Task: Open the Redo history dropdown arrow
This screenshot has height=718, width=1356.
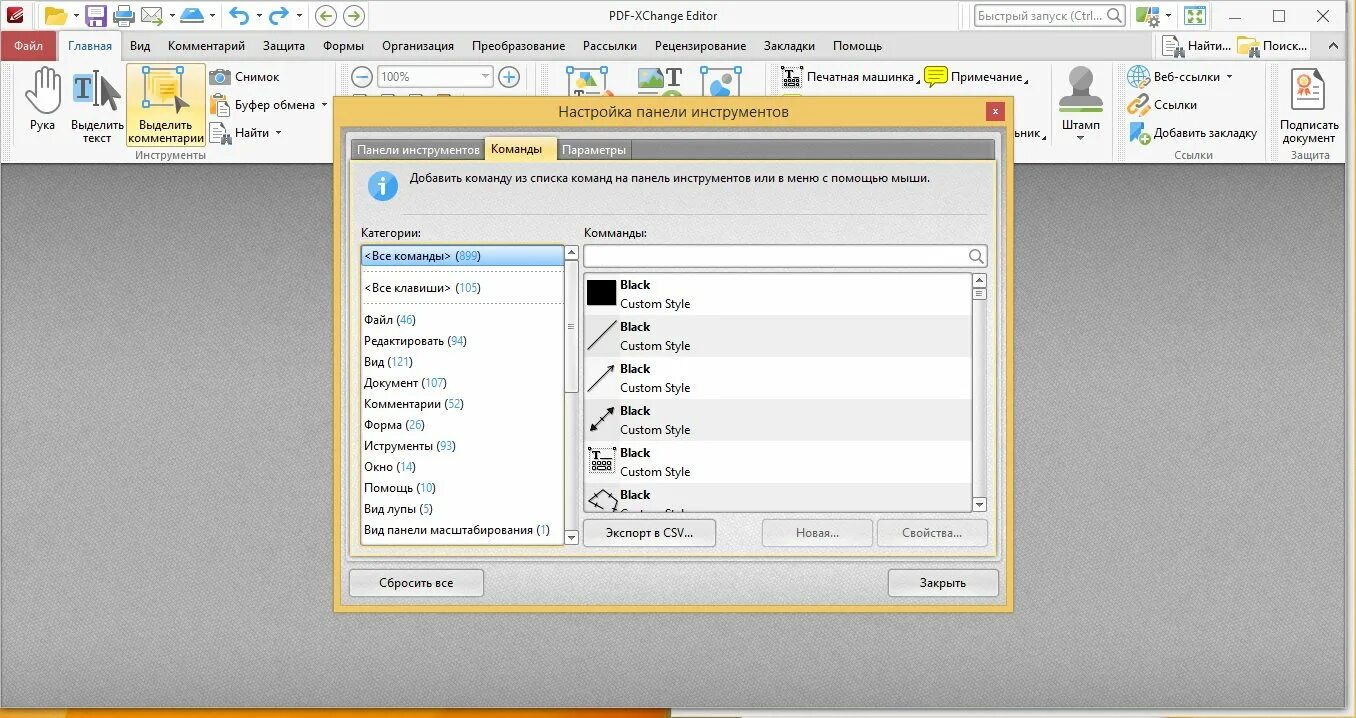Action: click(x=298, y=16)
